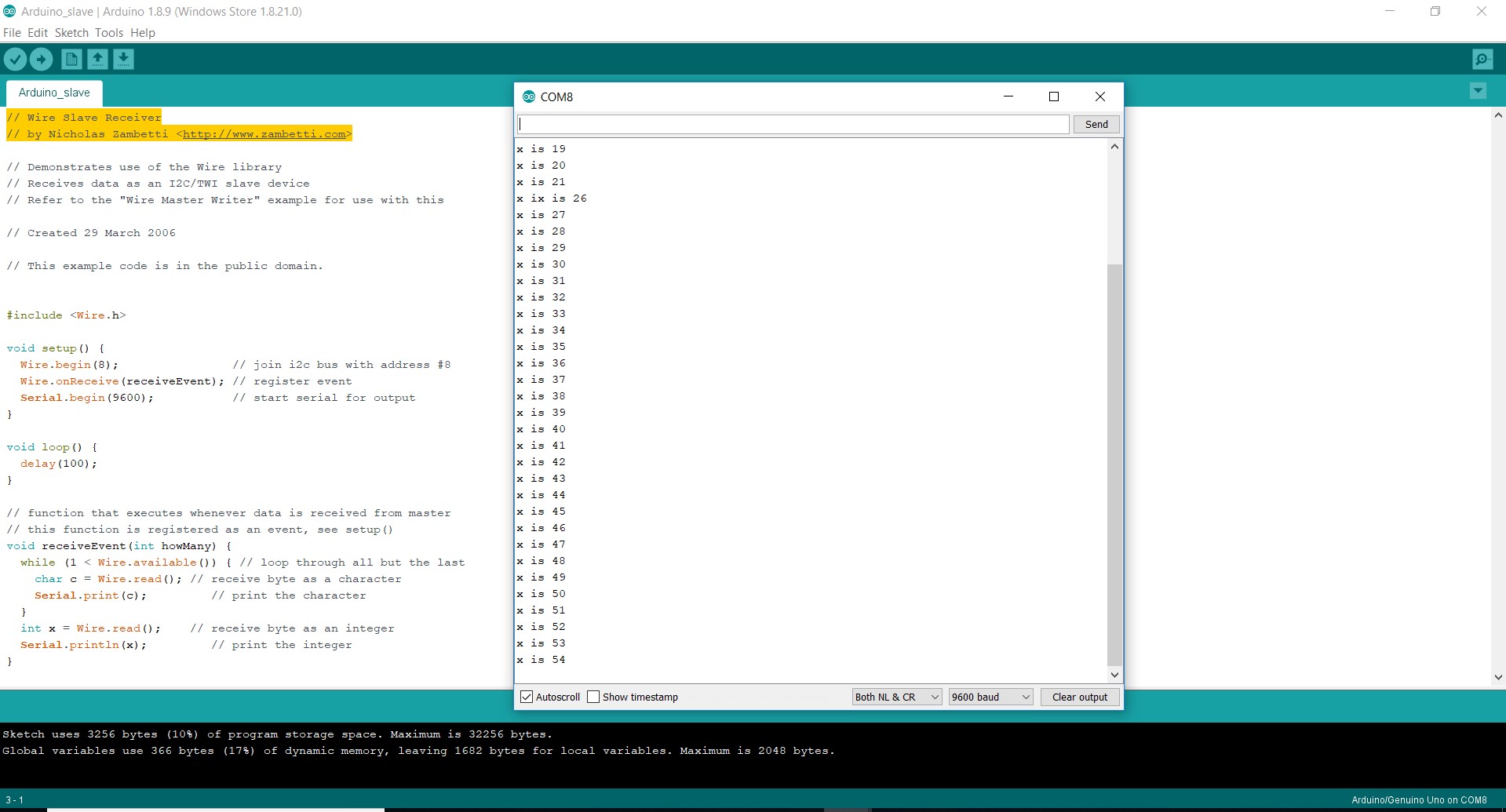Save the sketch with the Save icon

123,59
